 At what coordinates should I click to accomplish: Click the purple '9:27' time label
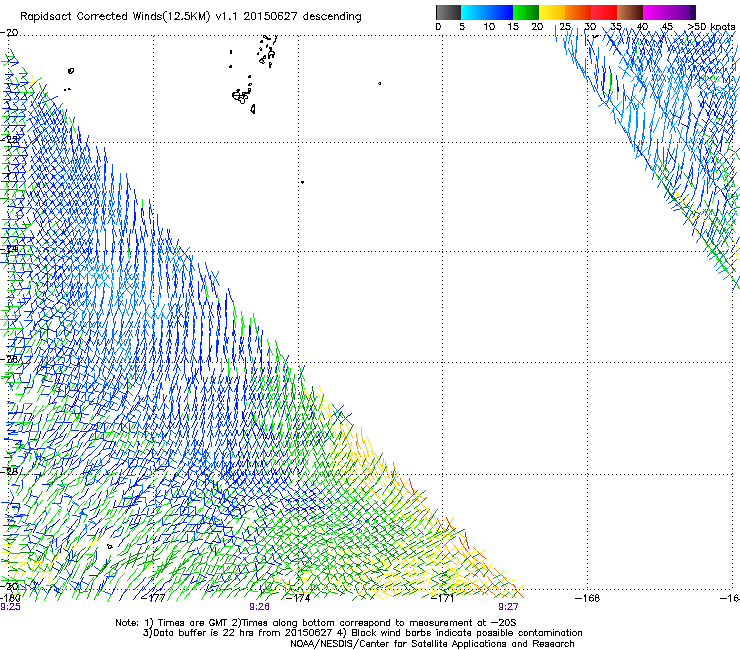pyautogui.click(x=508, y=607)
